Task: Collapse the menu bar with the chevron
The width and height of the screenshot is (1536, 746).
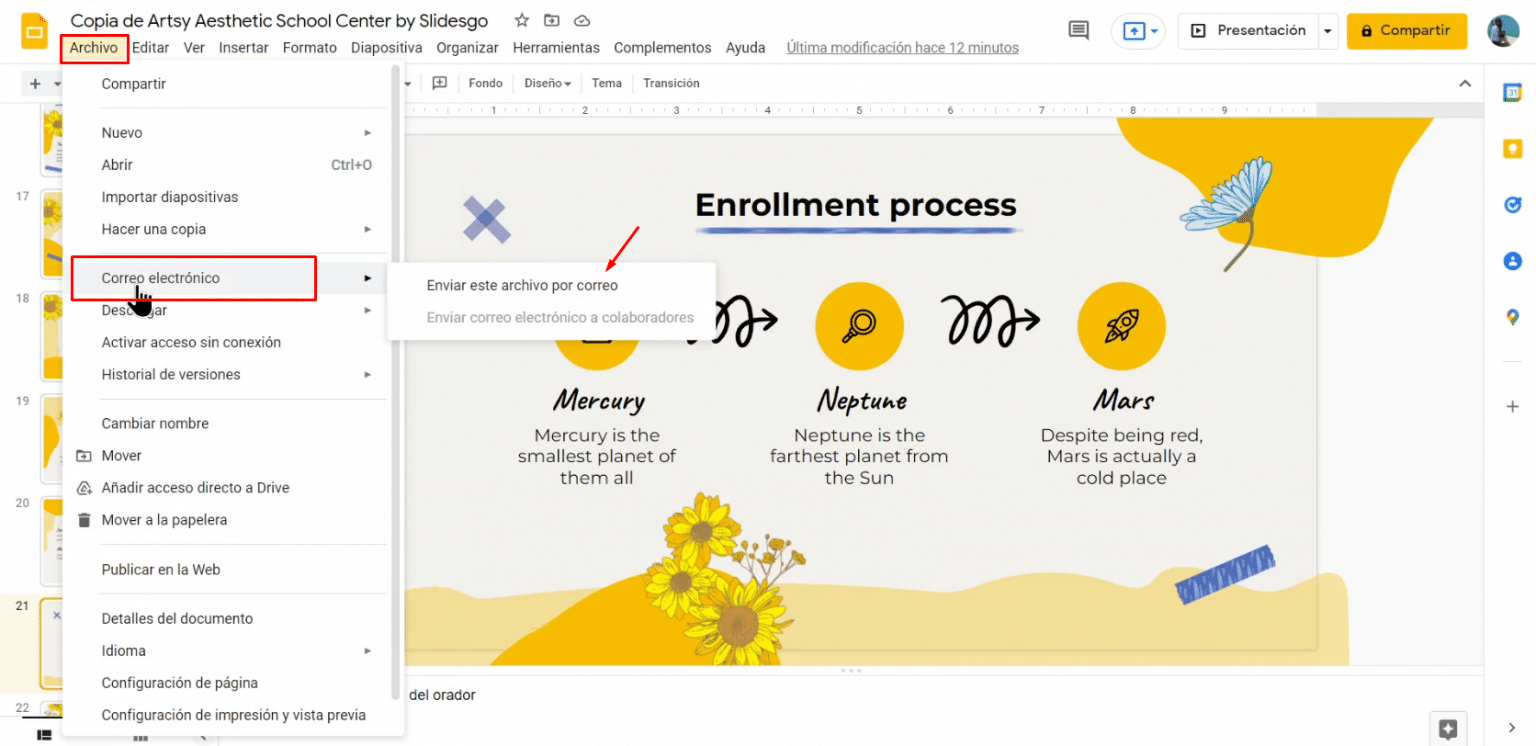Action: coord(1464,83)
